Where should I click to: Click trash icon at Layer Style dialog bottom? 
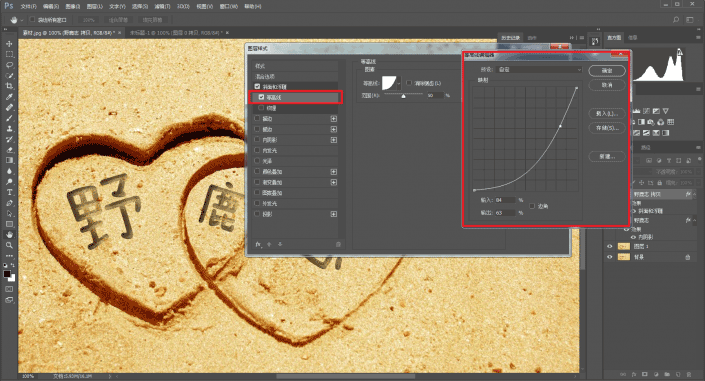point(338,244)
